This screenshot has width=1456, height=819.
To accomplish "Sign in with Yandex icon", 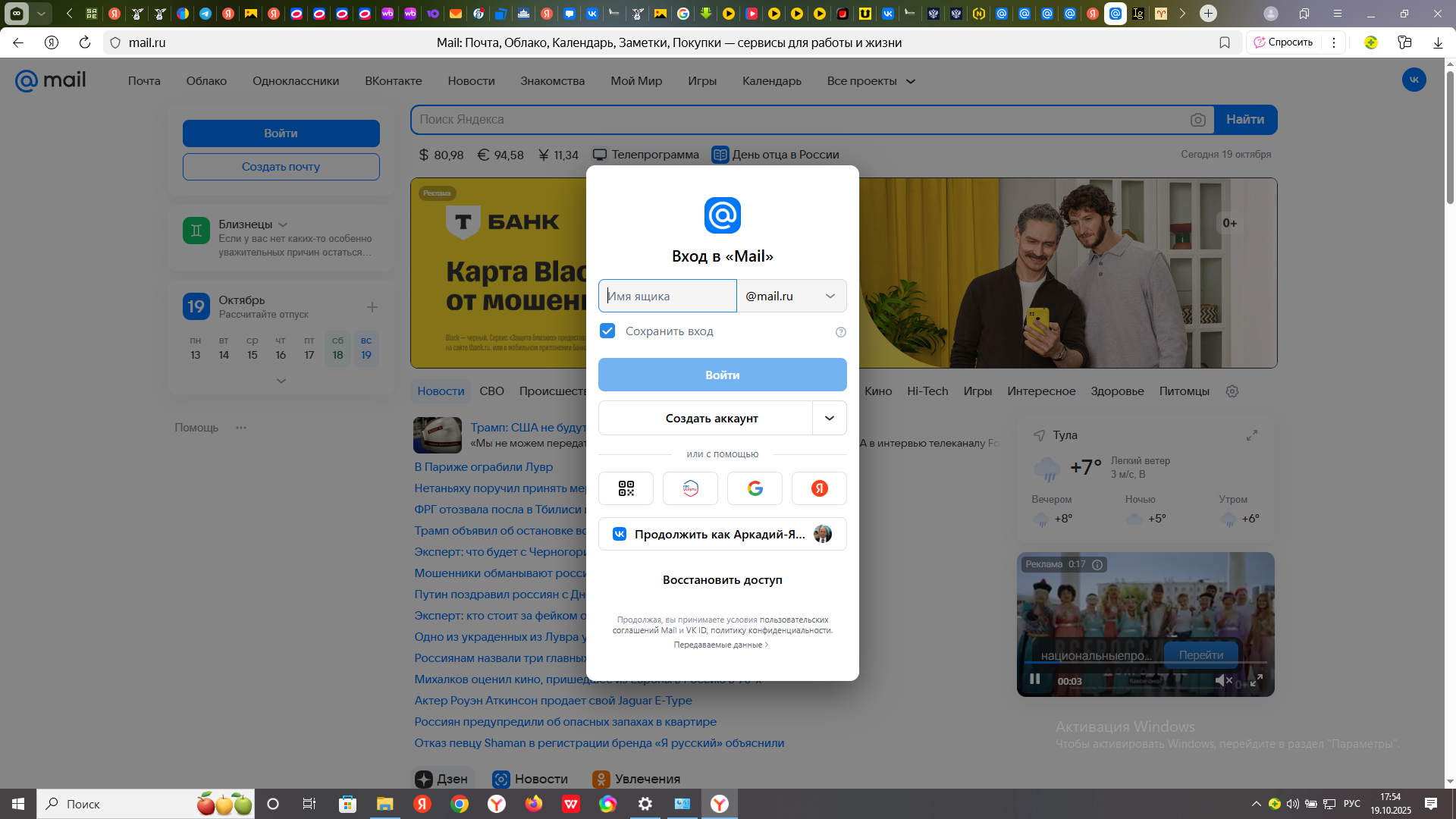I will click(819, 488).
